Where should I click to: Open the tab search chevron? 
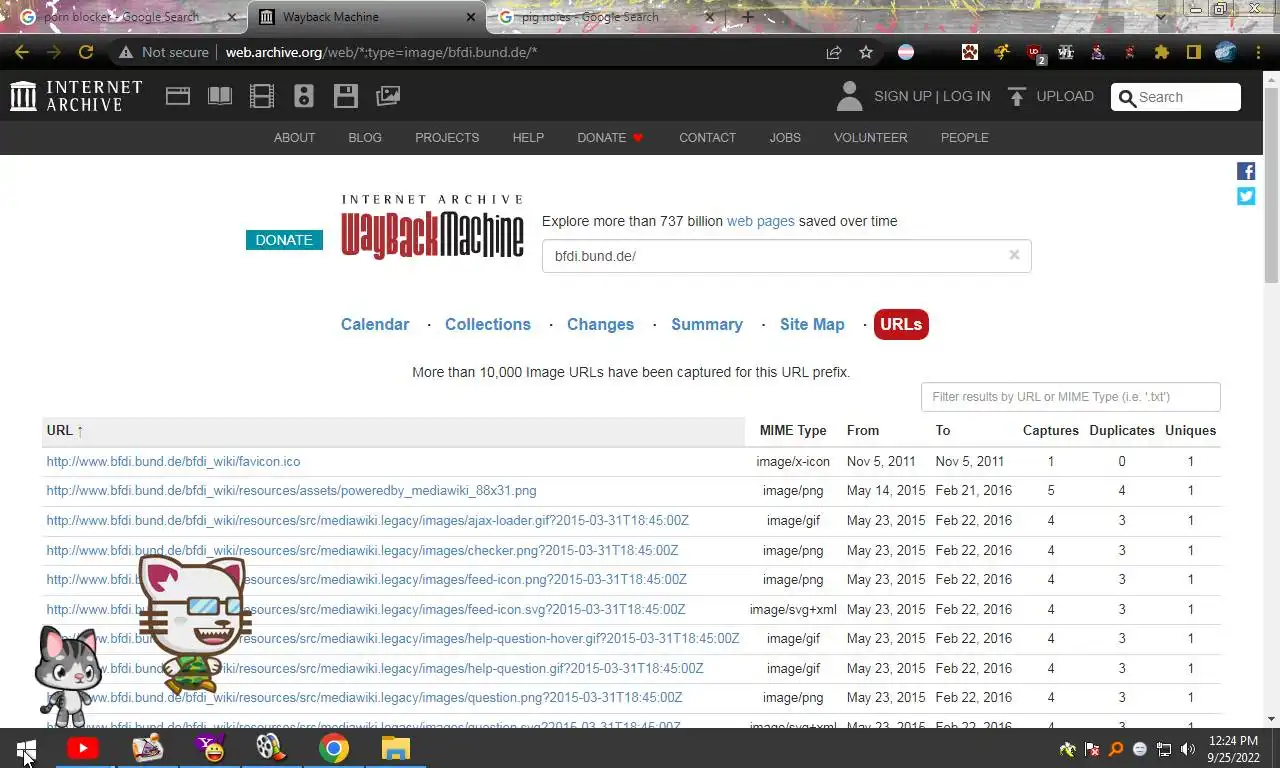coord(1160,17)
